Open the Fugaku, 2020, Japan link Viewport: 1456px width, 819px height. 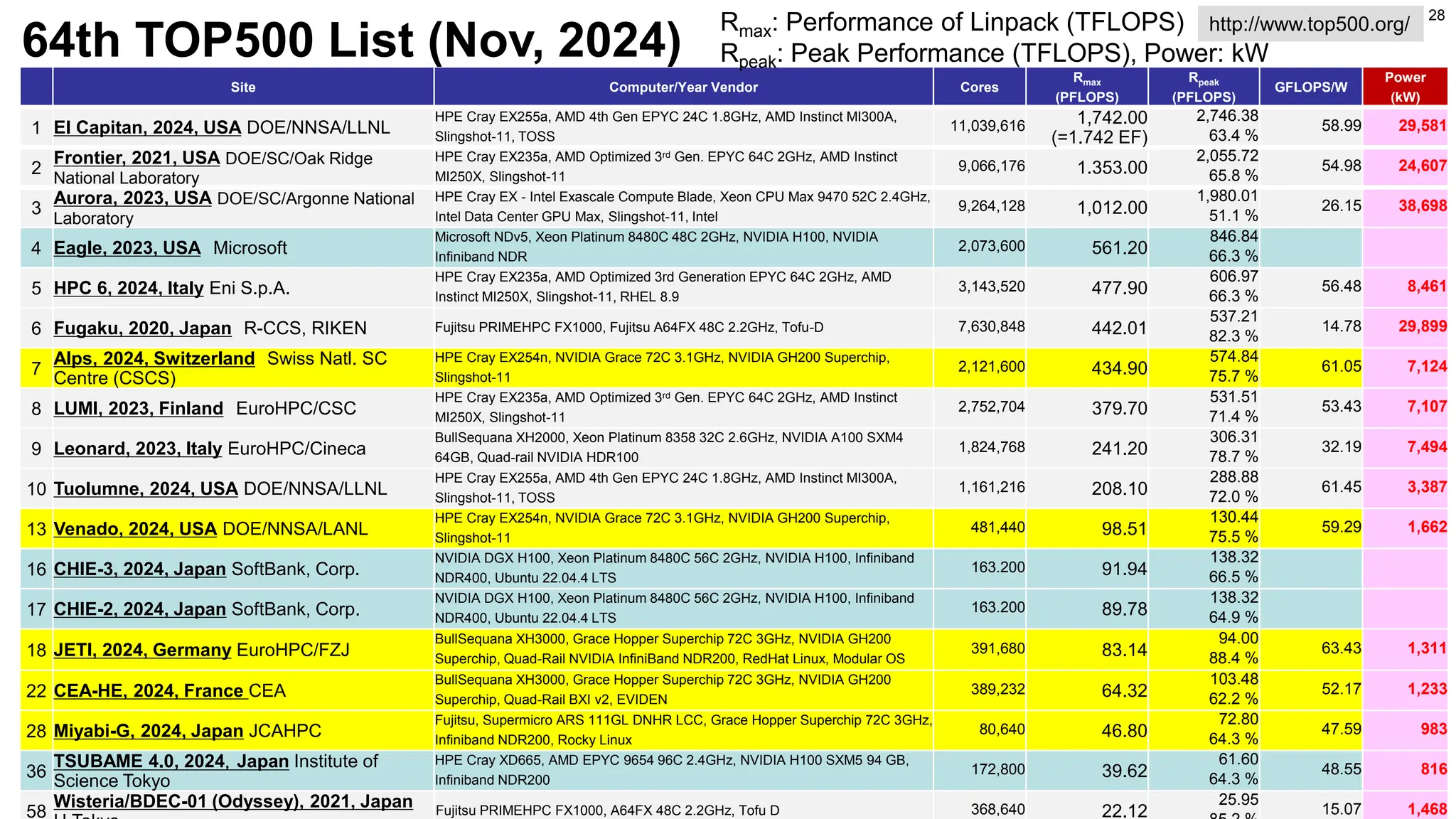pyautogui.click(x=142, y=328)
